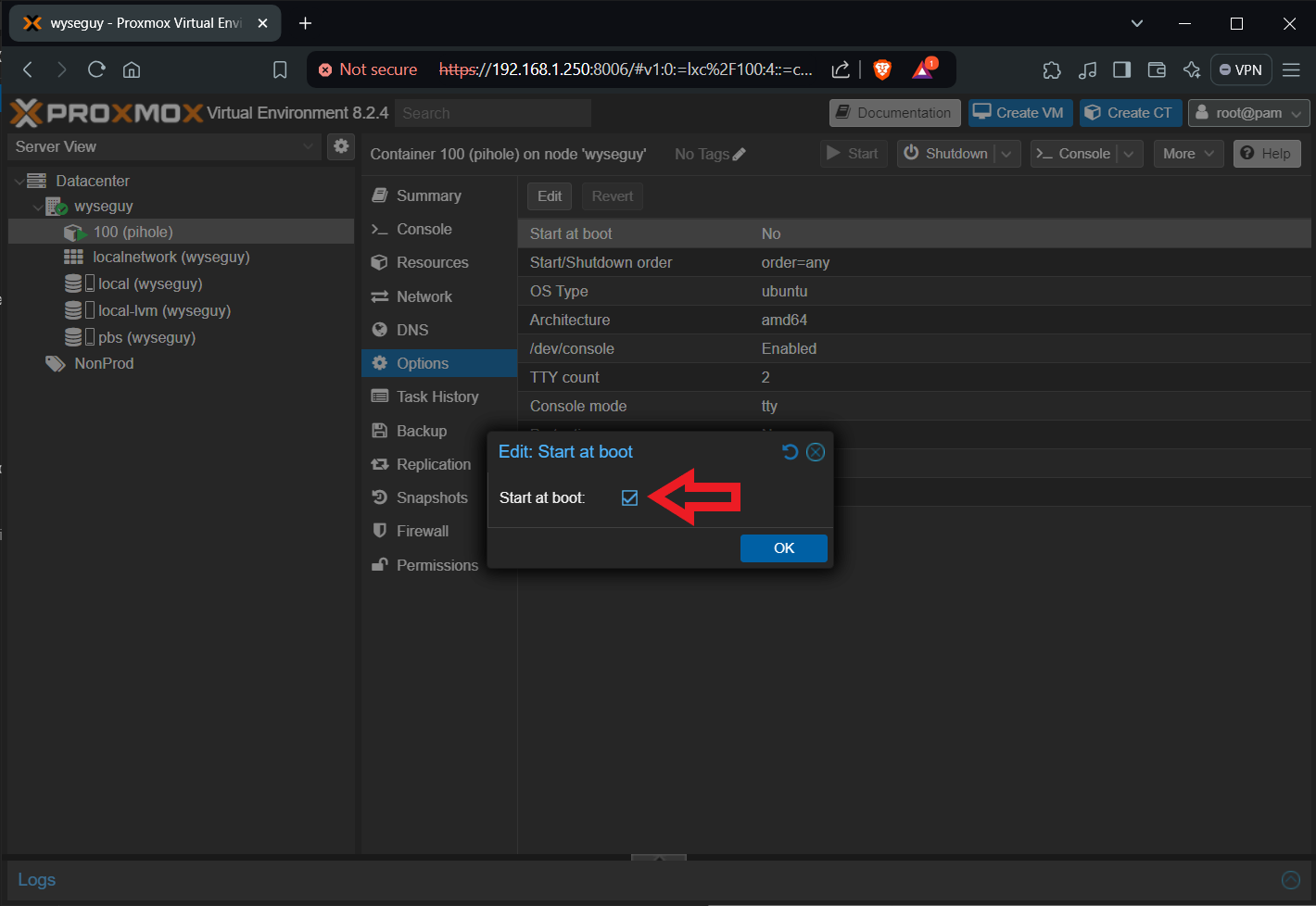Select localnetwork (wyseguy)

coord(171,258)
